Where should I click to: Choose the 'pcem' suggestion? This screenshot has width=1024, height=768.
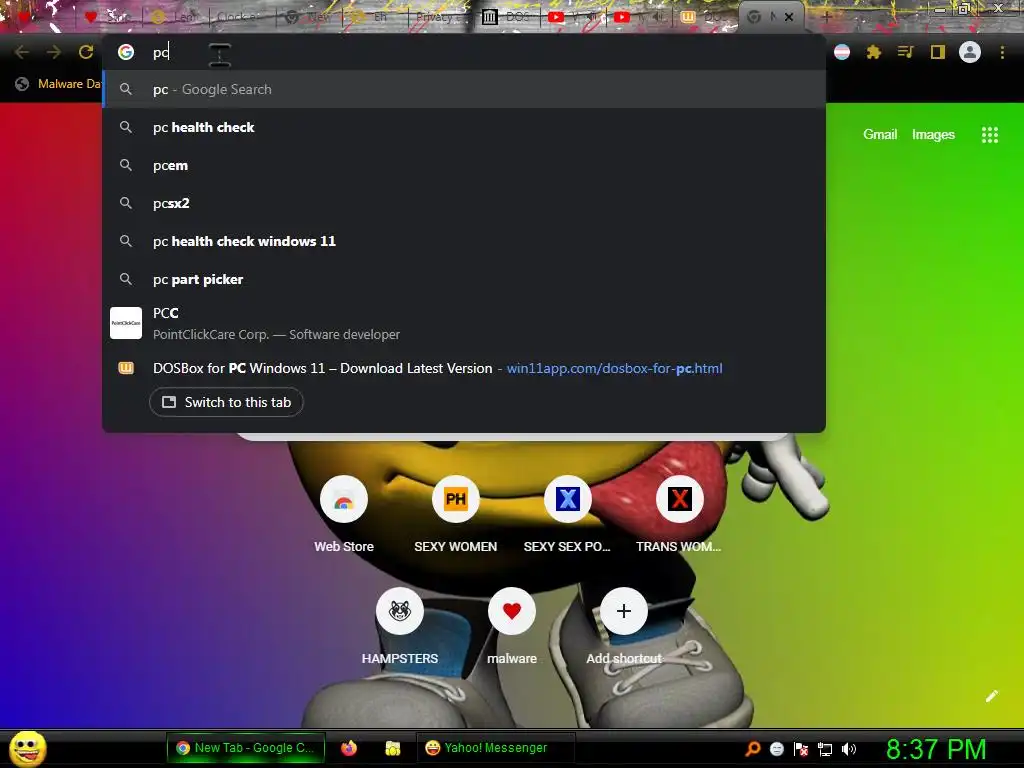(464, 165)
